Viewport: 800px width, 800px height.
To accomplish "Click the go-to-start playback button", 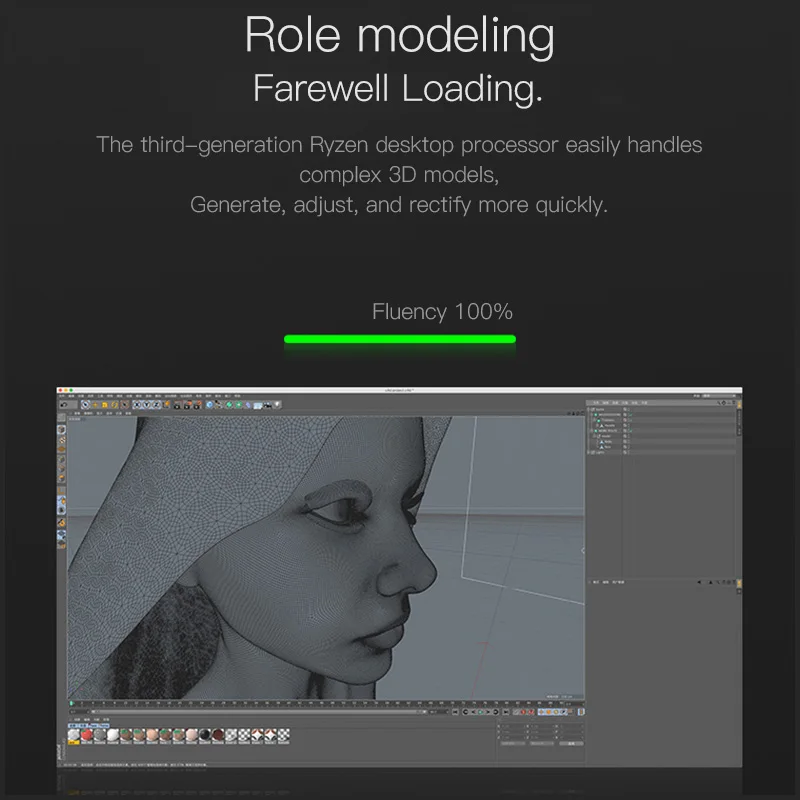I will 455,712.
